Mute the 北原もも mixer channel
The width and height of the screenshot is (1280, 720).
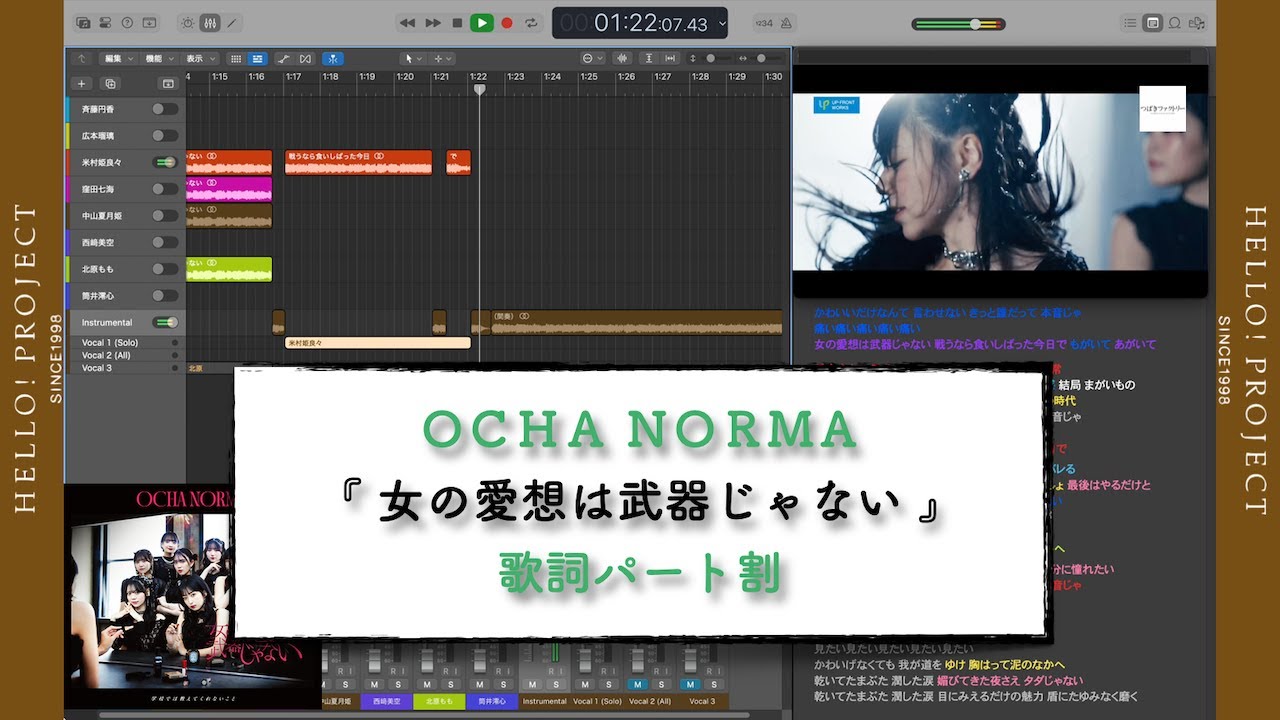click(x=427, y=684)
